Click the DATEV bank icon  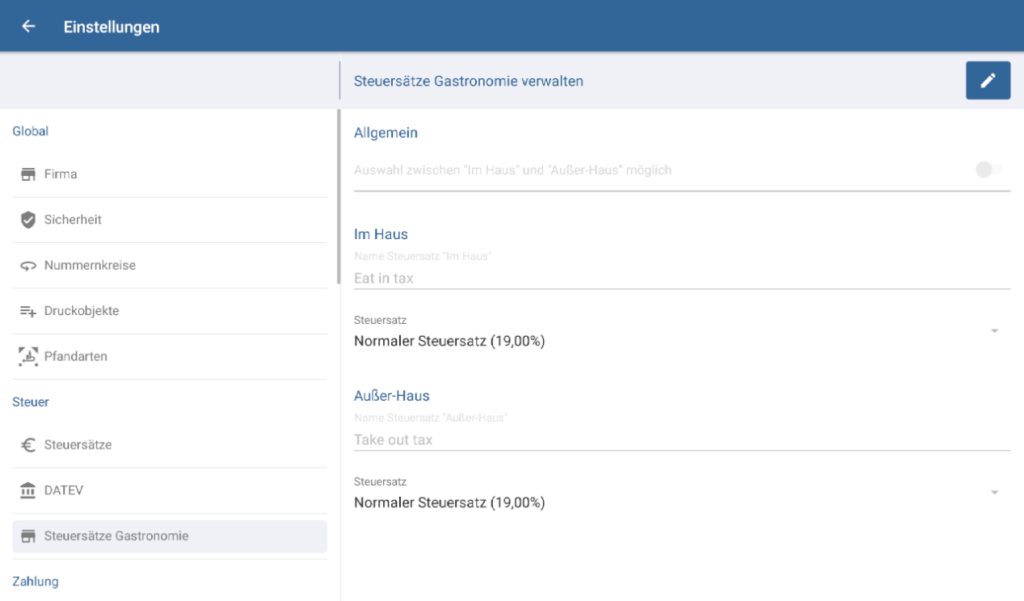(28, 491)
